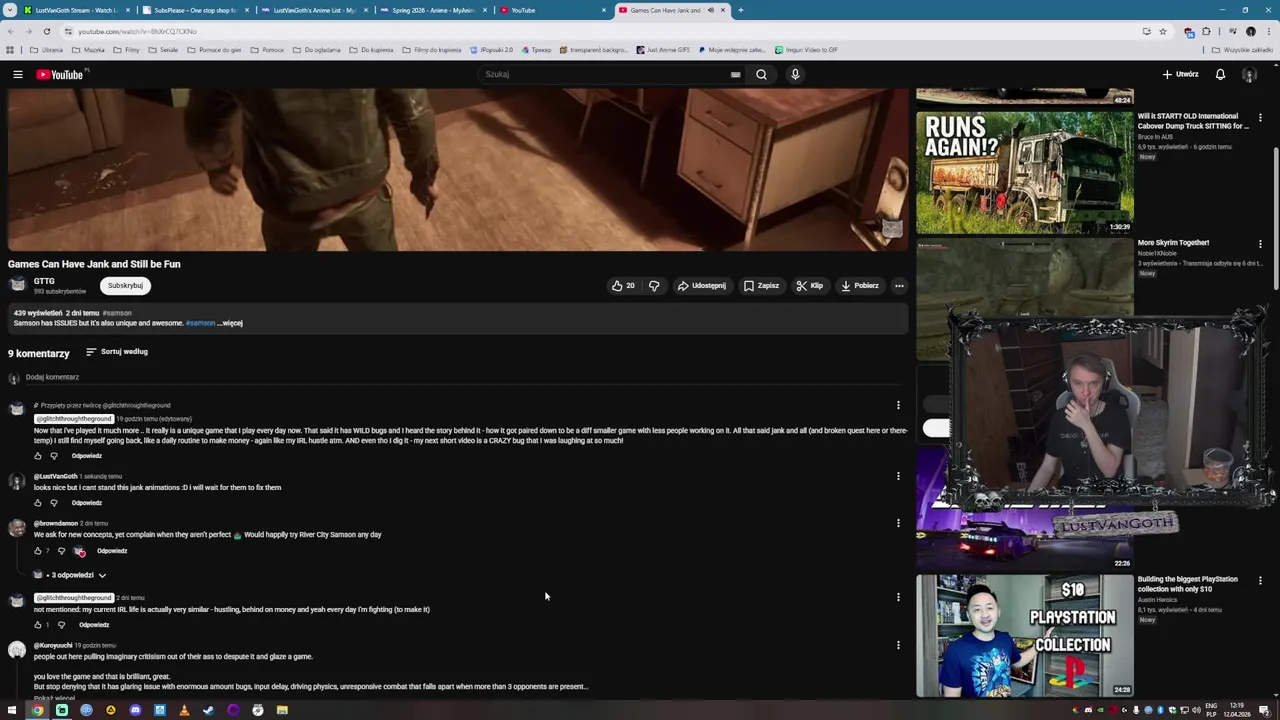Download the video with Pobierz
The image size is (1280, 720).
(860, 286)
